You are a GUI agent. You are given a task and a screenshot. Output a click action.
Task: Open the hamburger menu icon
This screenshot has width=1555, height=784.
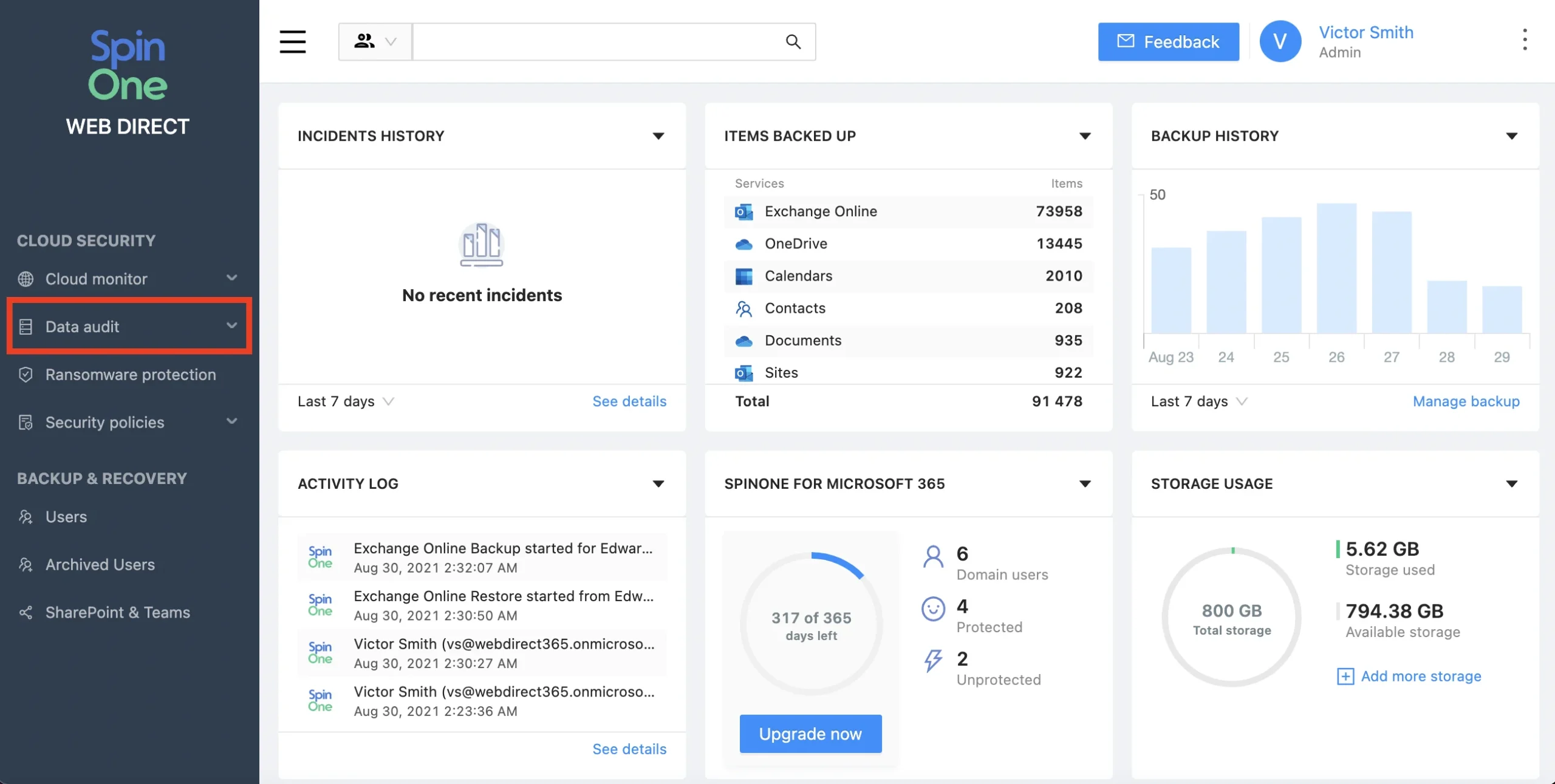point(292,41)
